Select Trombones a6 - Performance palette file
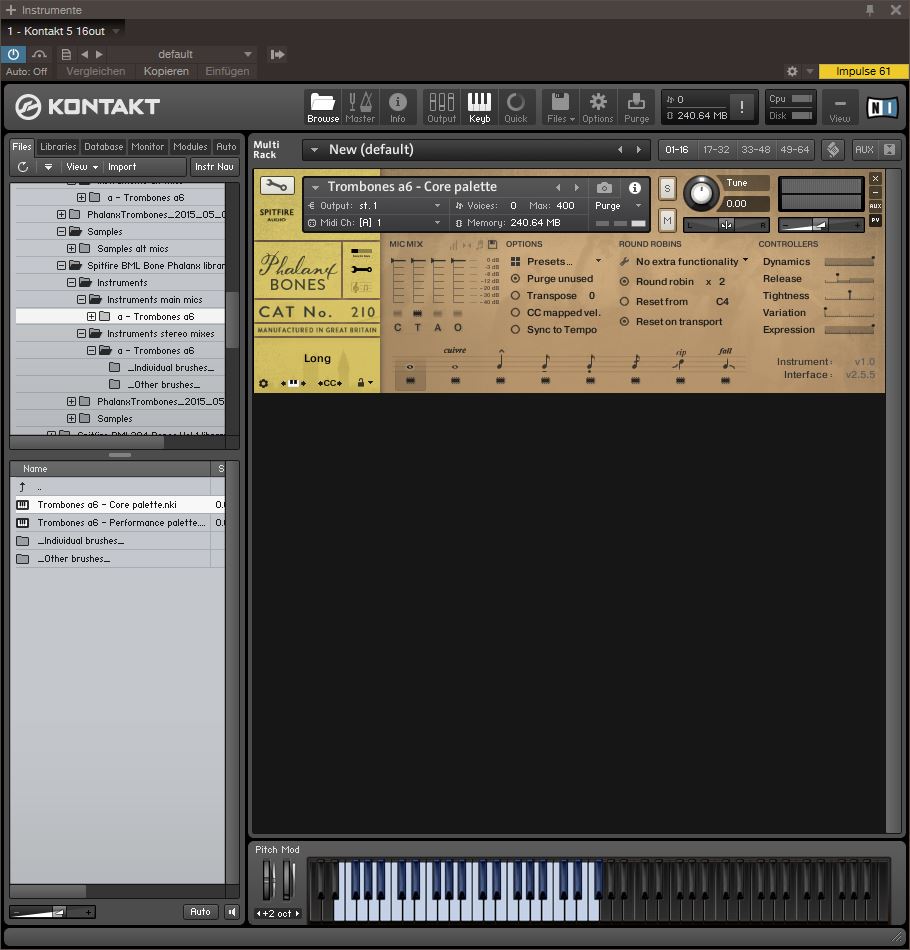This screenshot has height=950, width=910. [120, 522]
